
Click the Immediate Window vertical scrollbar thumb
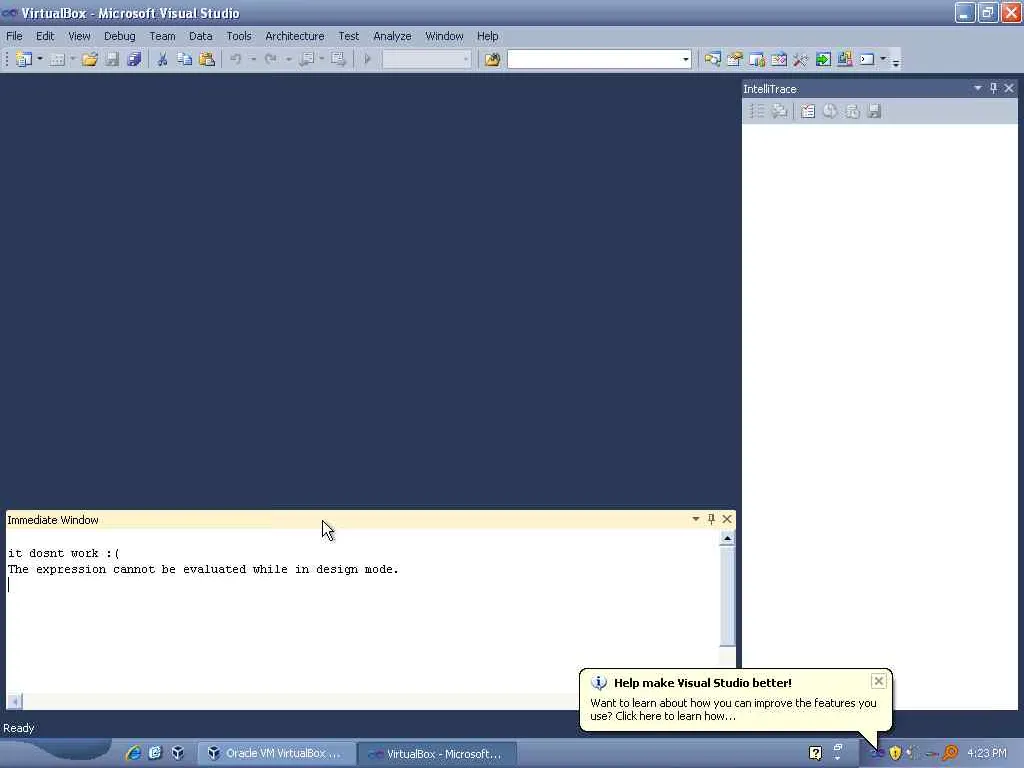coord(727,596)
